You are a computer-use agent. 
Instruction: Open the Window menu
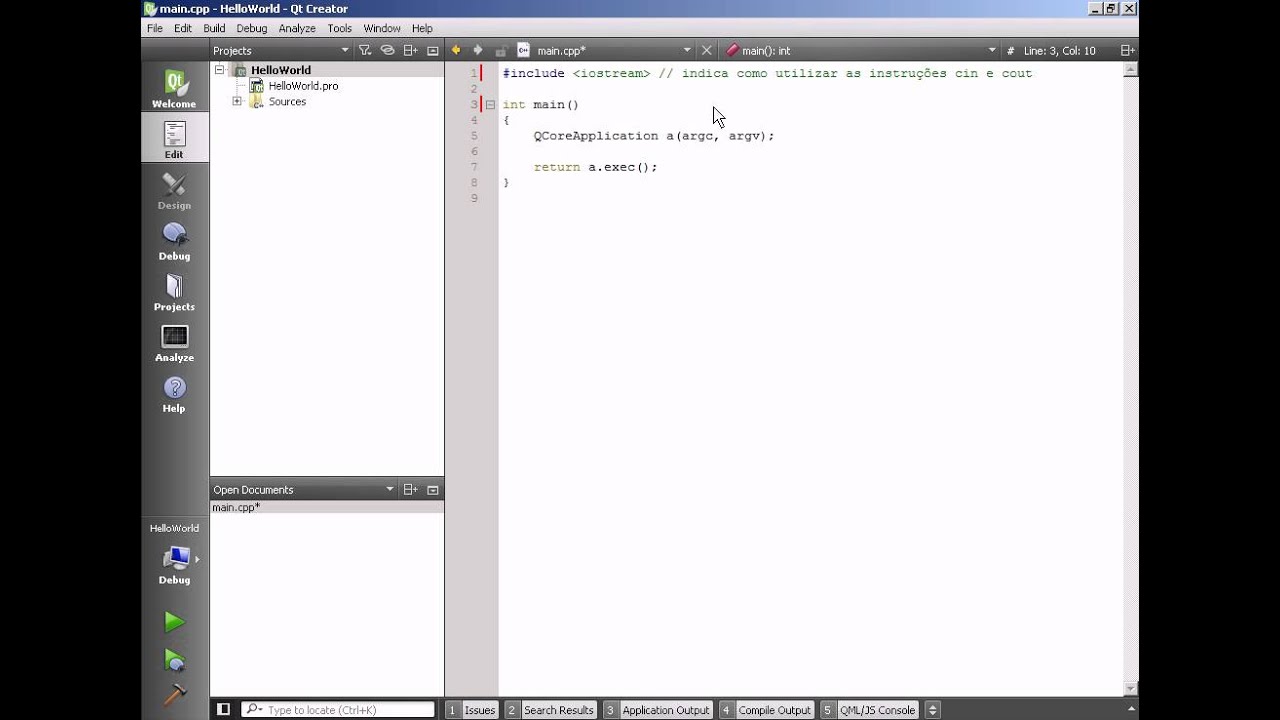pyautogui.click(x=382, y=29)
